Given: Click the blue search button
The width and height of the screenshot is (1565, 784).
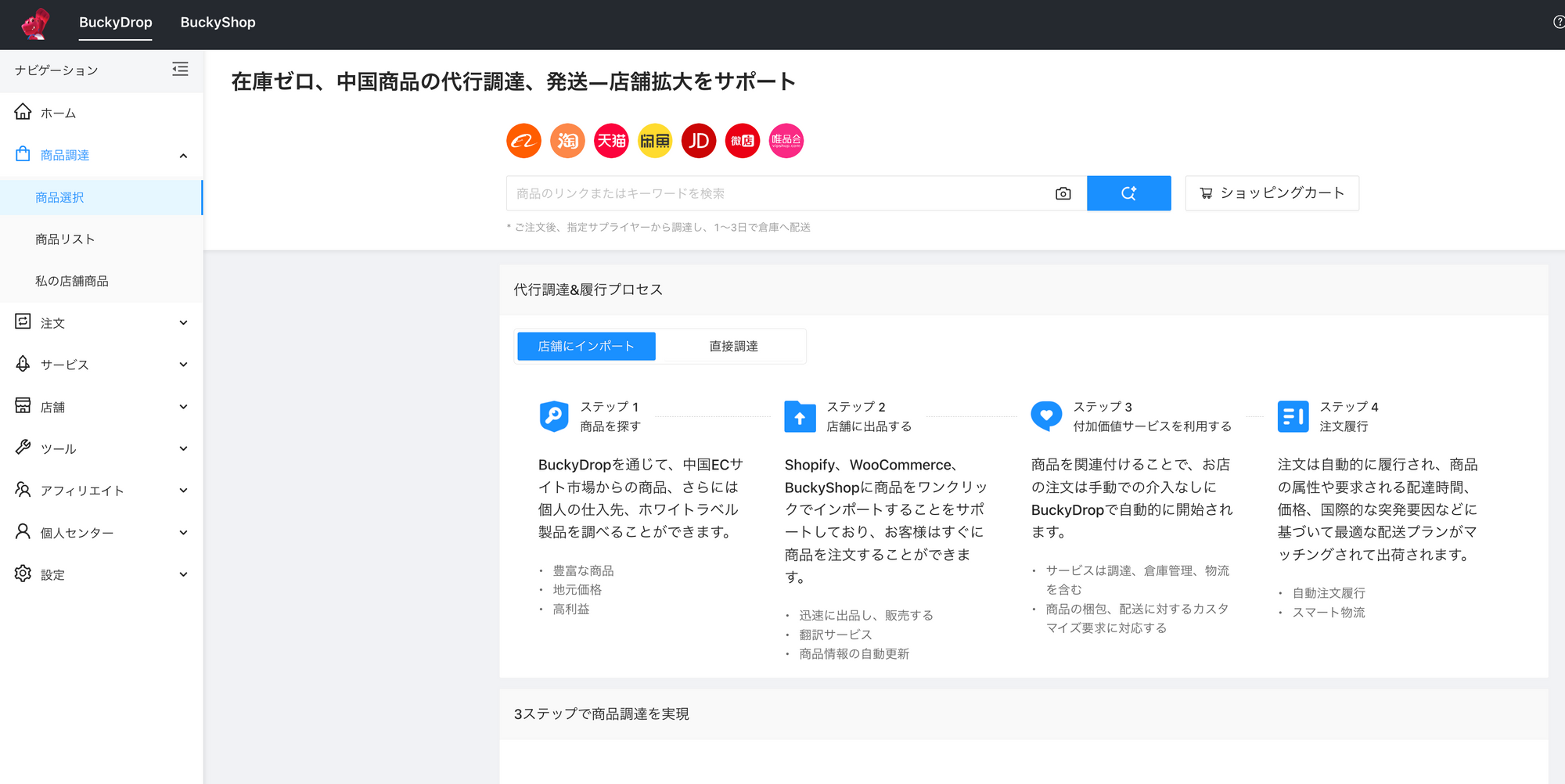Looking at the screenshot, I should click(1128, 193).
